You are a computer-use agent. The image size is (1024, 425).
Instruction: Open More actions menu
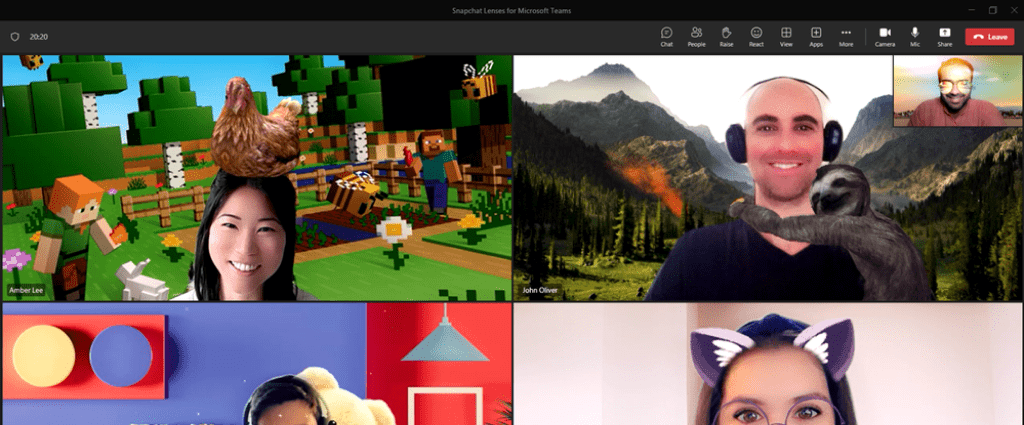tap(846, 37)
